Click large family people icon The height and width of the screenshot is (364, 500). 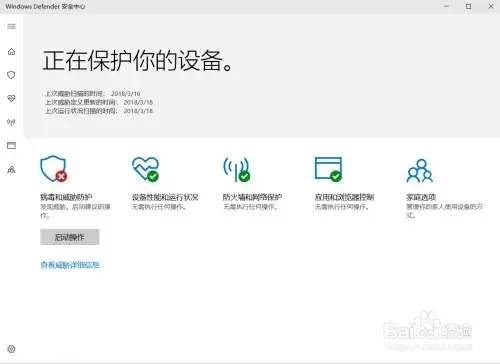420,170
